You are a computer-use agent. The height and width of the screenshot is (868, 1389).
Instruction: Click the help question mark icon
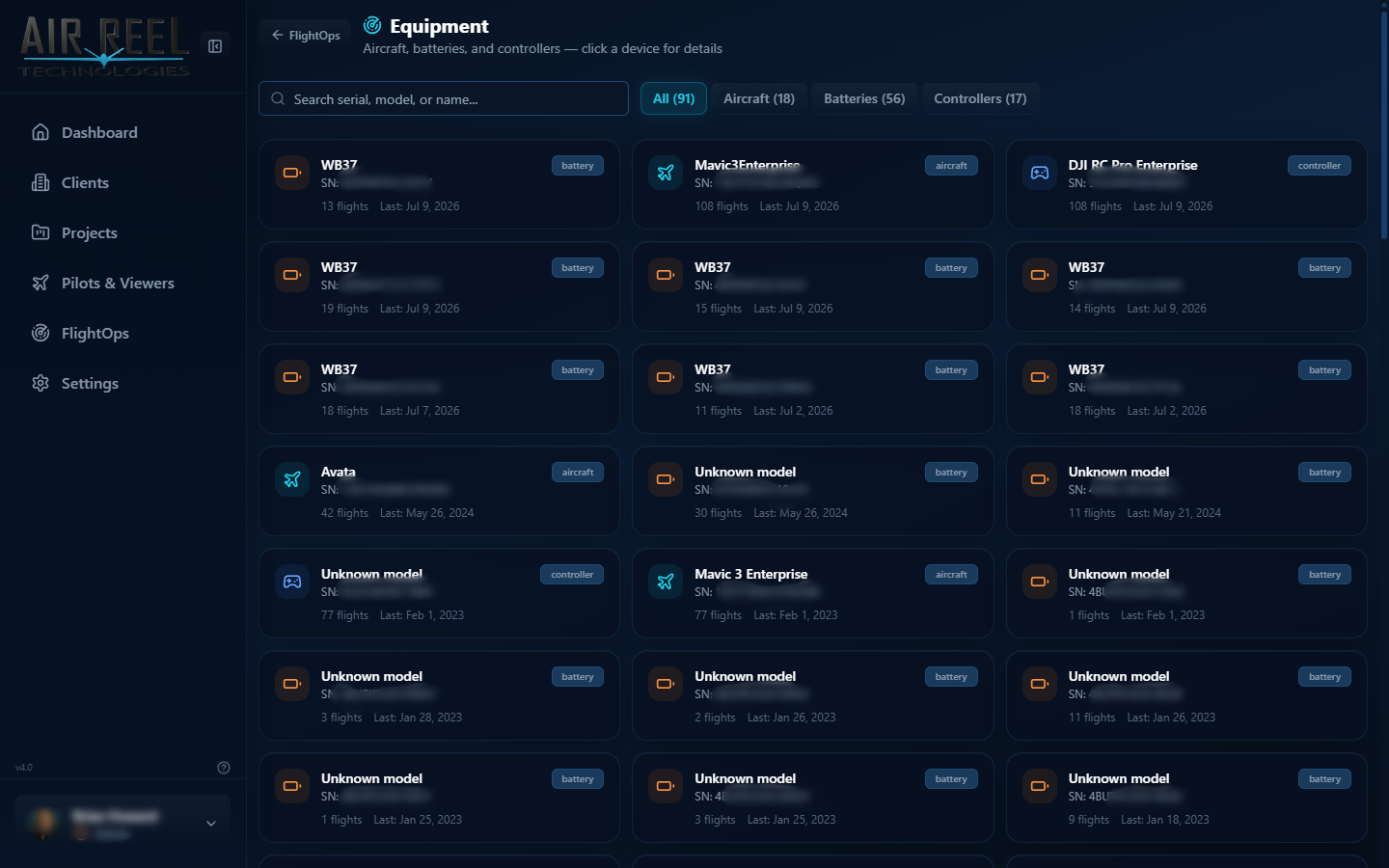224,768
